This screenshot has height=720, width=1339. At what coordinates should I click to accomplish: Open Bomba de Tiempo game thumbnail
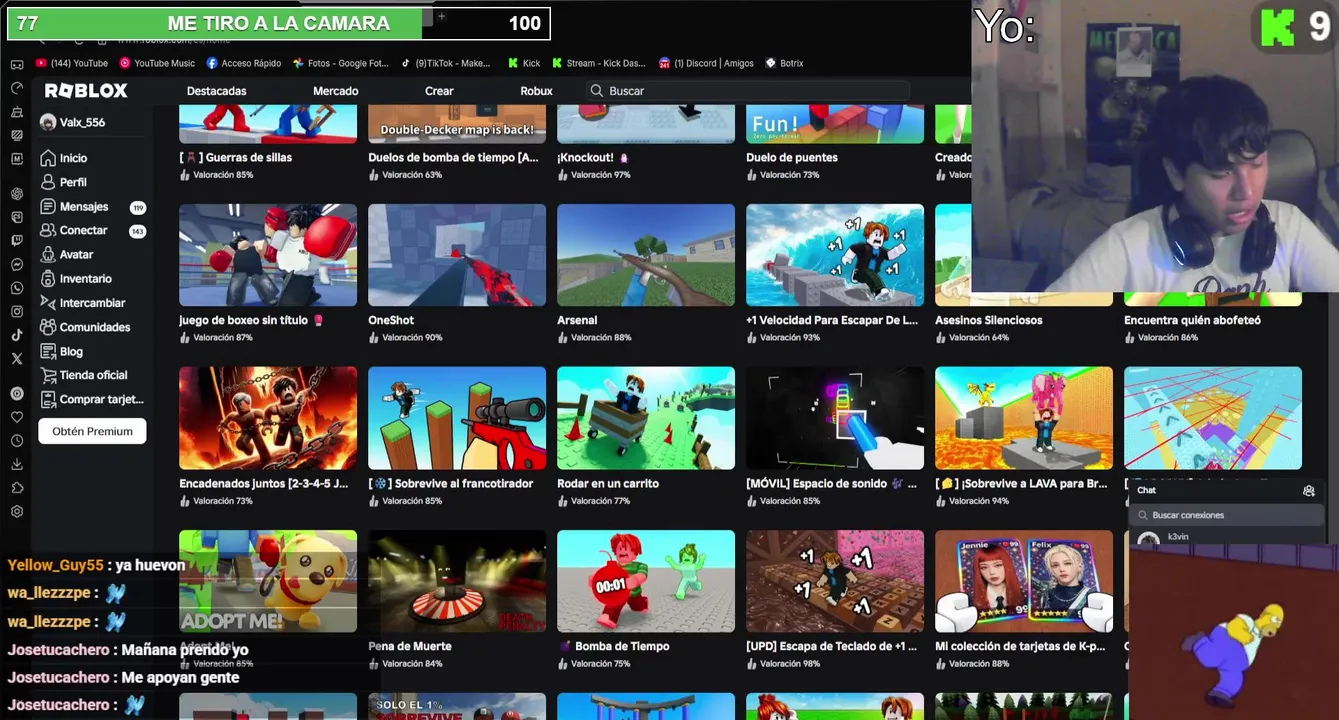(x=646, y=581)
